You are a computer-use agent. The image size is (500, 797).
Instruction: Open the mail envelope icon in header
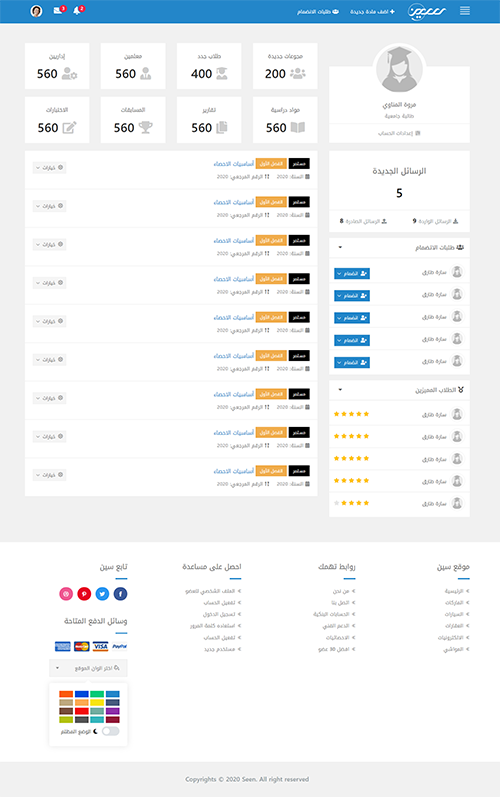tap(57, 10)
